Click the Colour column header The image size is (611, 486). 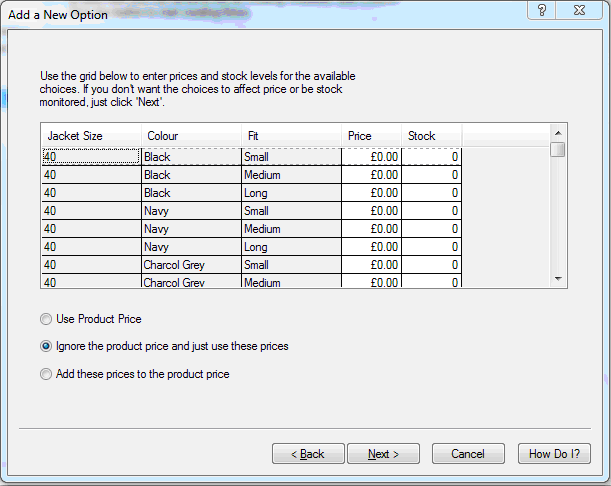[190, 135]
